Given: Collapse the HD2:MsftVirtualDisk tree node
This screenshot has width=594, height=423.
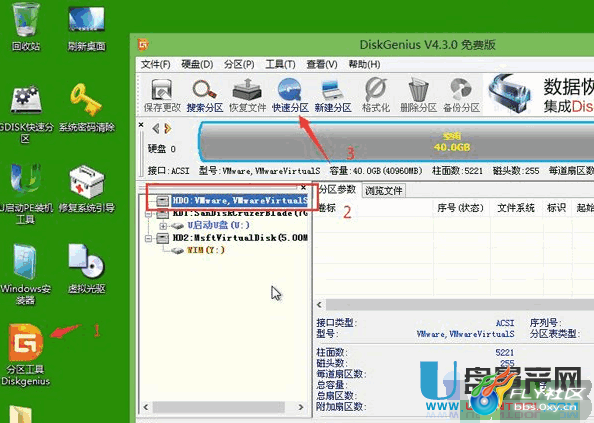Looking at the screenshot, I should pos(149,239).
